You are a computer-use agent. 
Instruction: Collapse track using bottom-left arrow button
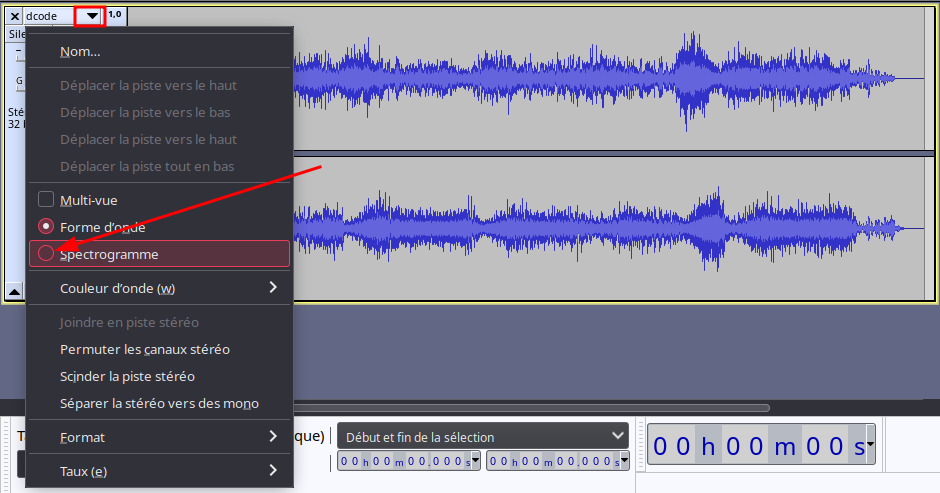point(15,292)
